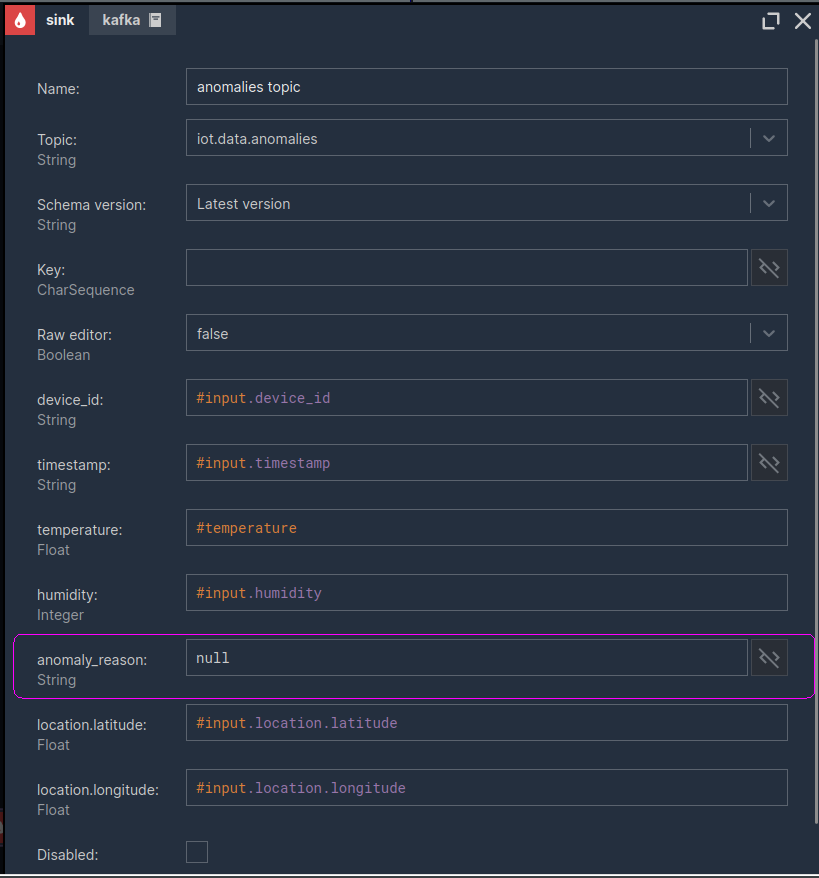Toggle expression editor switch for Key field
Image resolution: width=819 pixels, height=878 pixels.
click(769, 268)
